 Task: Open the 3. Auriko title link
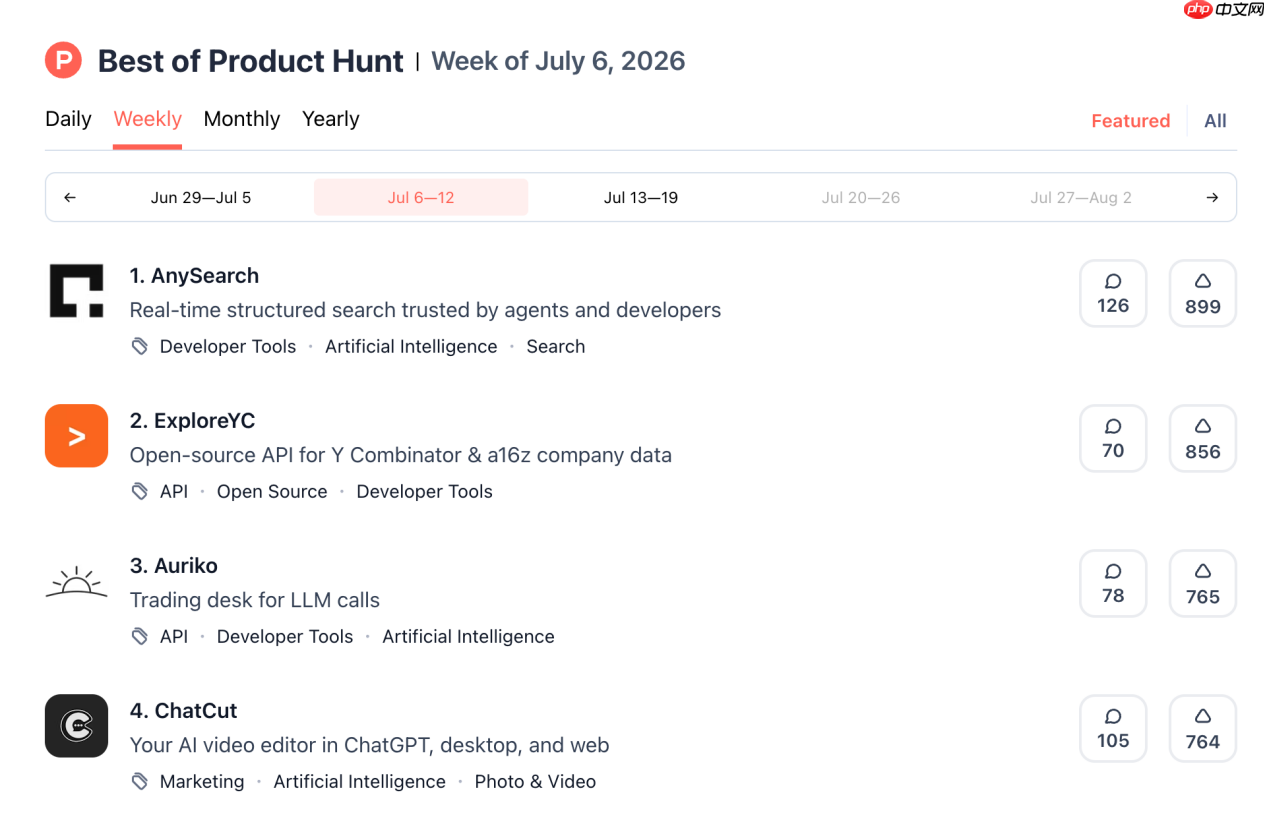(x=174, y=566)
